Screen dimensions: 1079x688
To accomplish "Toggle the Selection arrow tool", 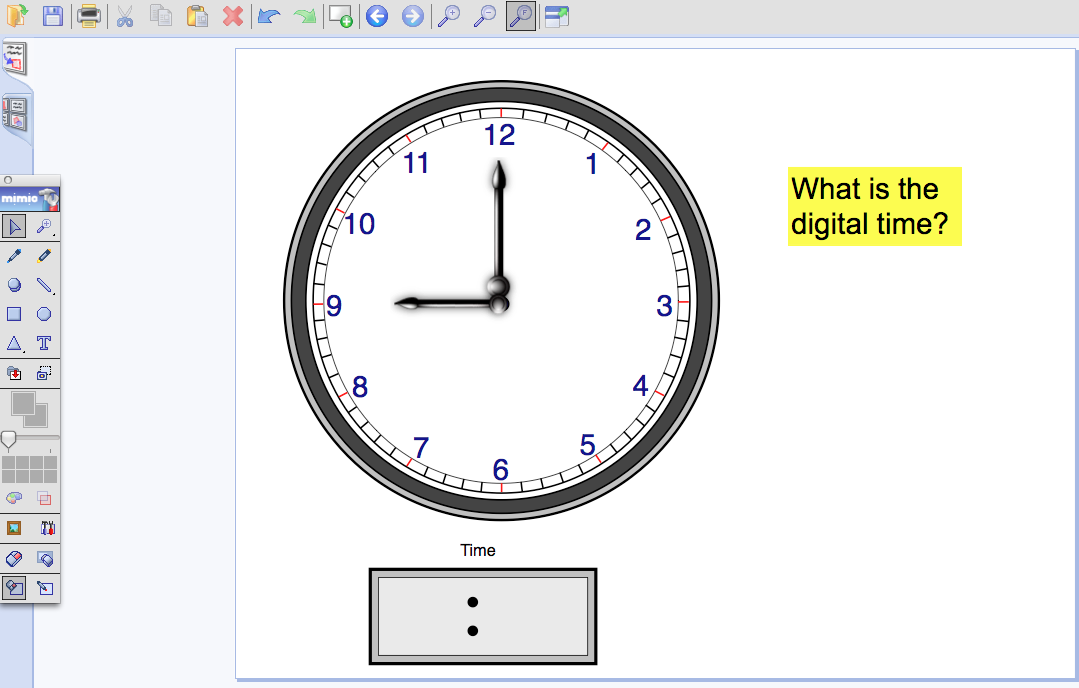I will click(x=14, y=226).
